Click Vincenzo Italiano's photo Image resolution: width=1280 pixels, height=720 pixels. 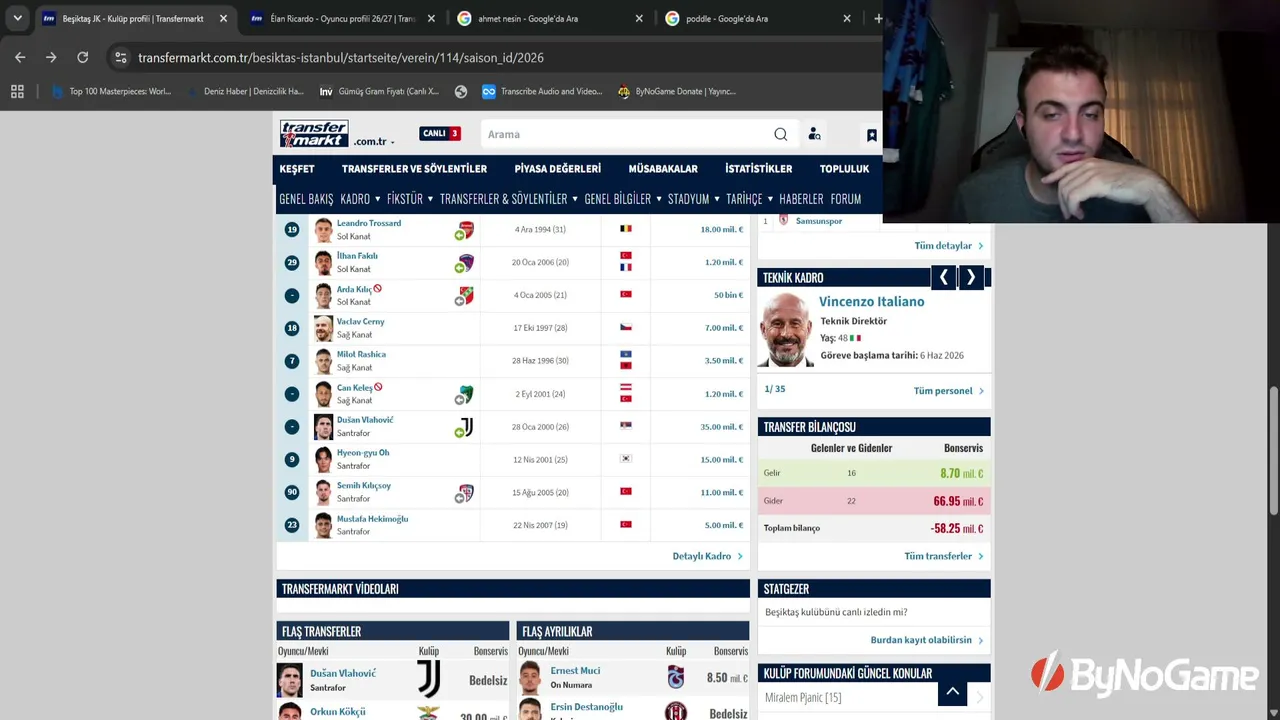pos(786,330)
